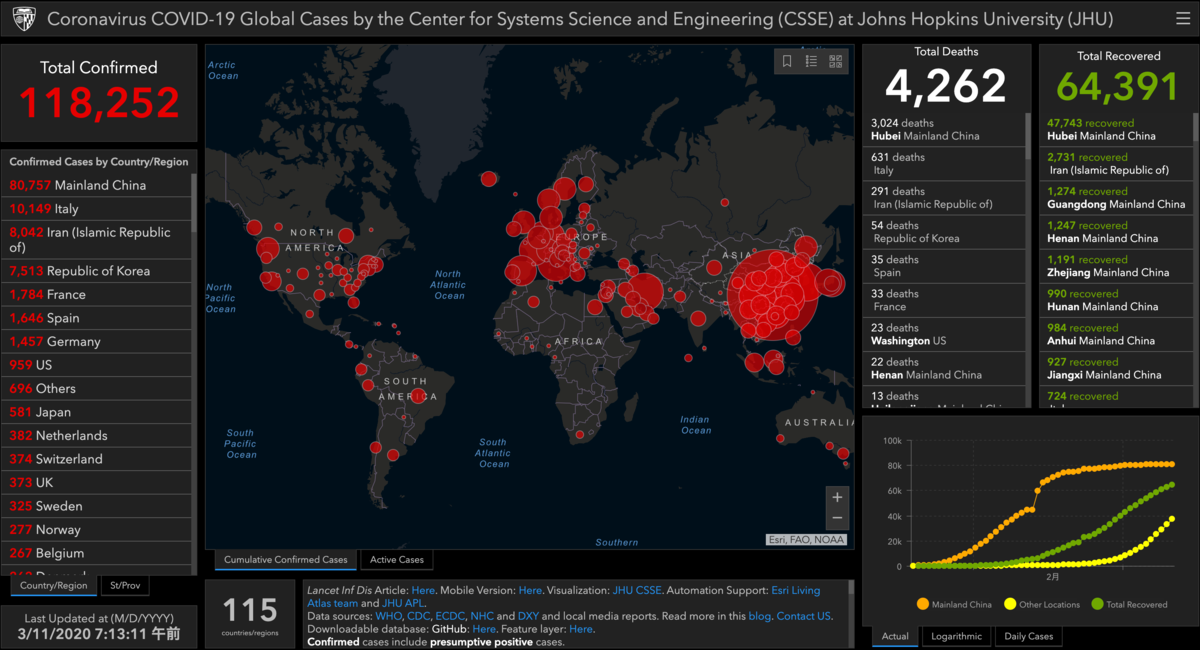Select the Country/Region list tab
The width and height of the screenshot is (1200, 650).
pos(53,586)
